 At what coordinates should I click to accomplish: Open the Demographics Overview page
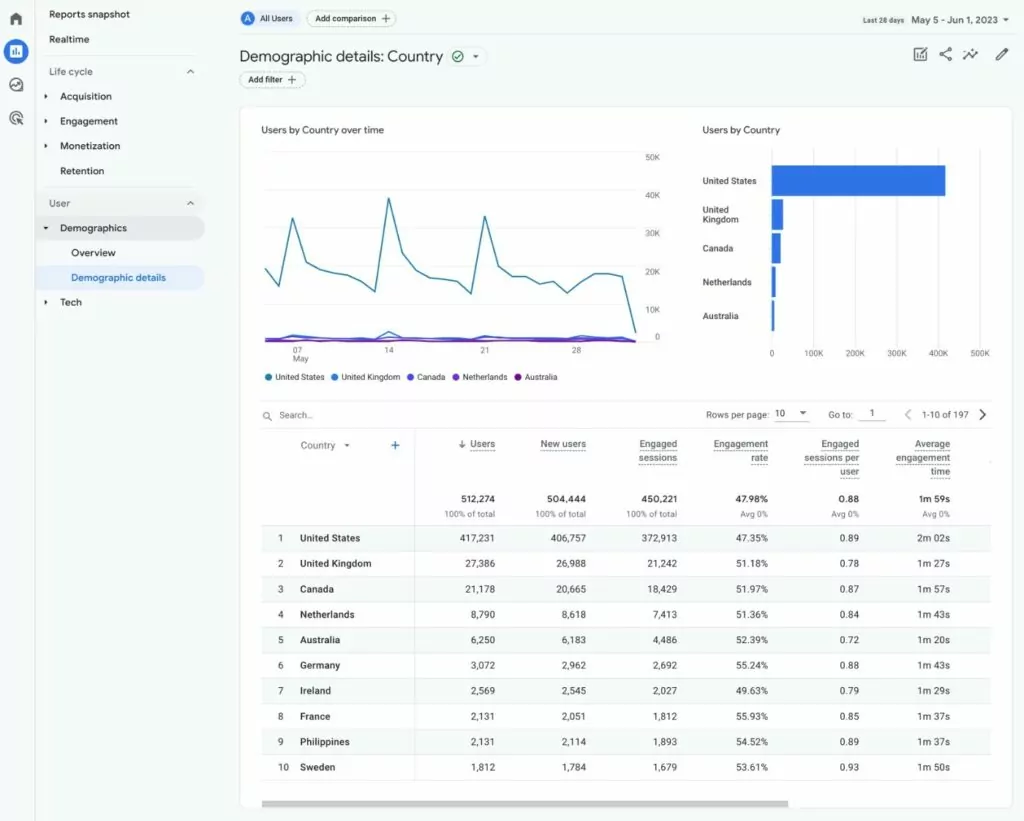[93, 253]
